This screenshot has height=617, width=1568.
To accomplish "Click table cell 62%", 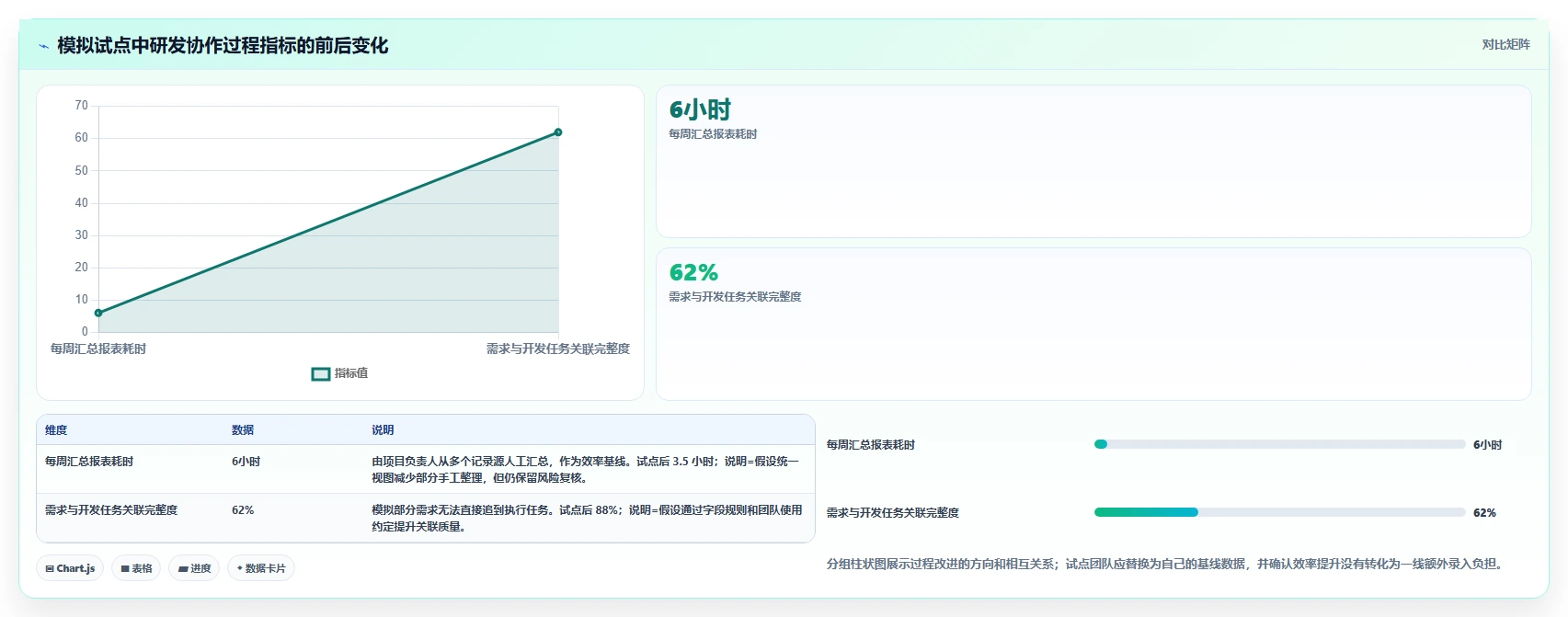I will click(x=243, y=510).
